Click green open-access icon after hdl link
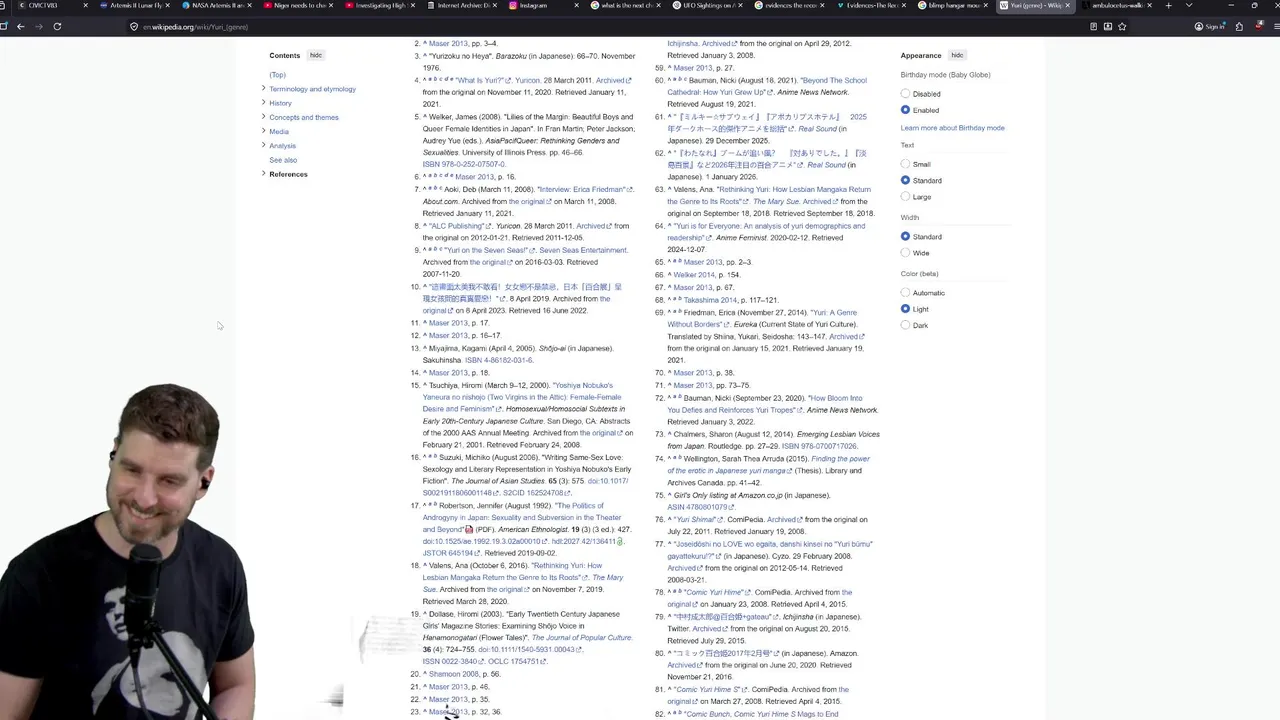This screenshot has height=720, width=1280. click(x=620, y=541)
